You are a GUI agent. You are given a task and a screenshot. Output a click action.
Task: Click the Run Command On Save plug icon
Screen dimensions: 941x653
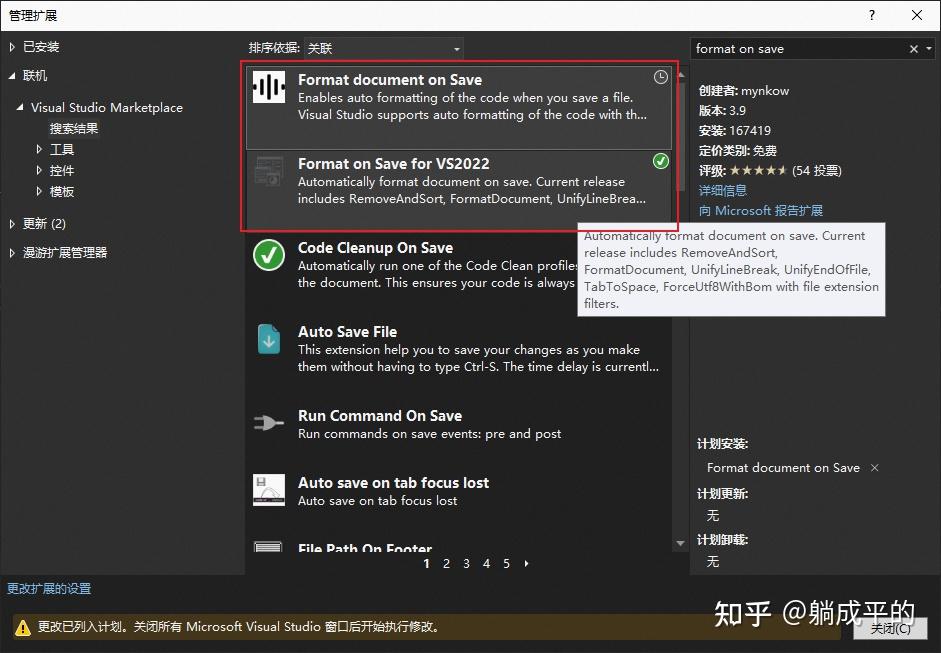[268, 423]
